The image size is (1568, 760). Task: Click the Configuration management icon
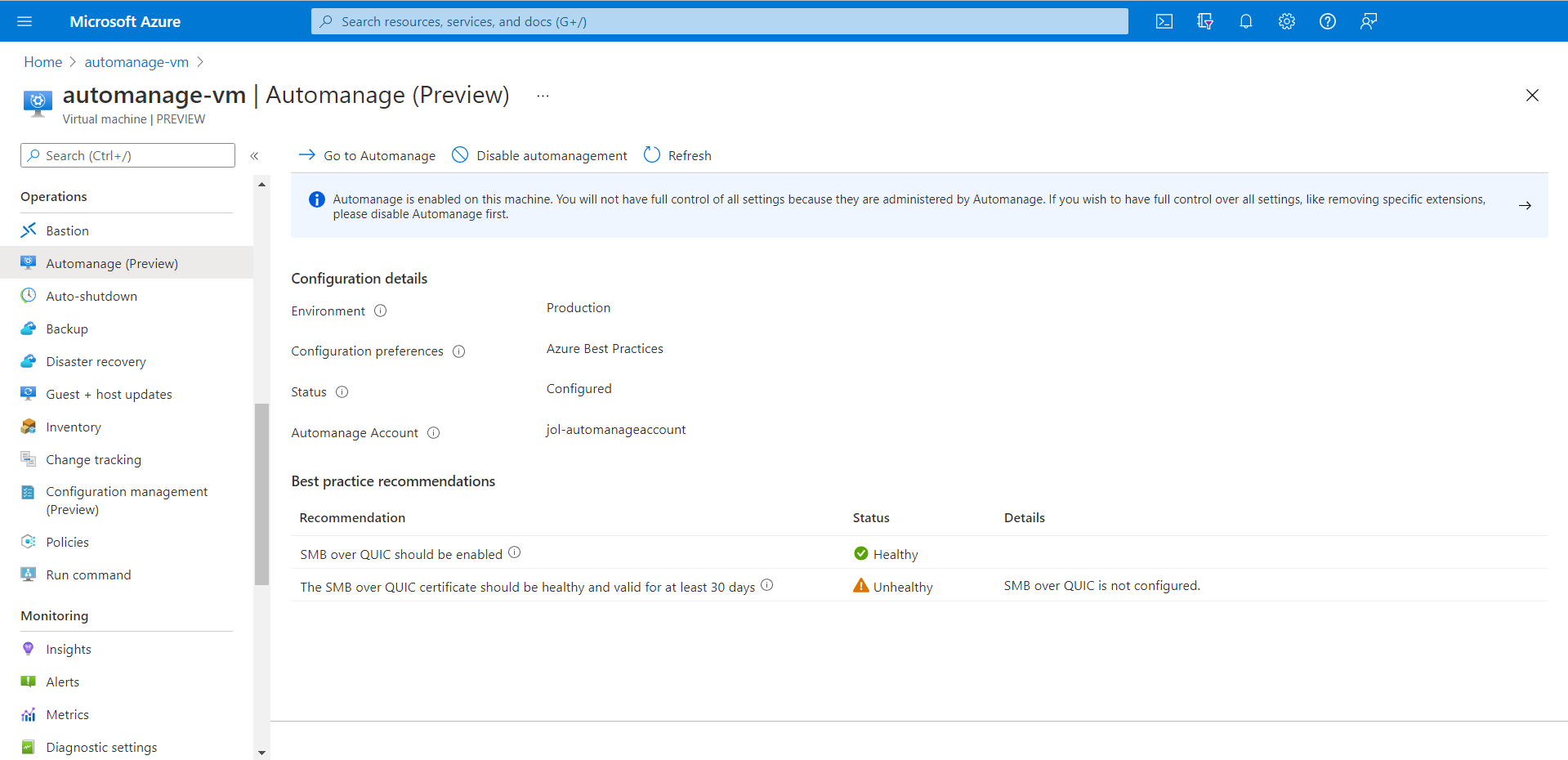(x=29, y=492)
